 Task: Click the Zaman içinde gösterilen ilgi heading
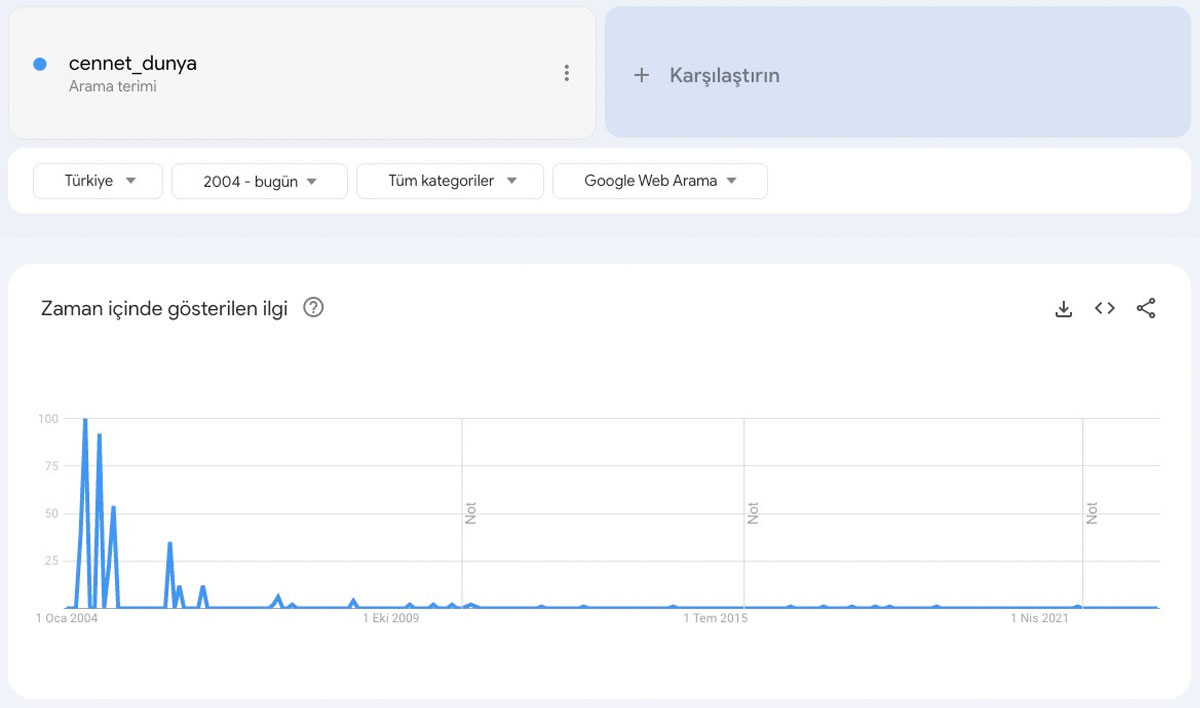[x=164, y=308]
